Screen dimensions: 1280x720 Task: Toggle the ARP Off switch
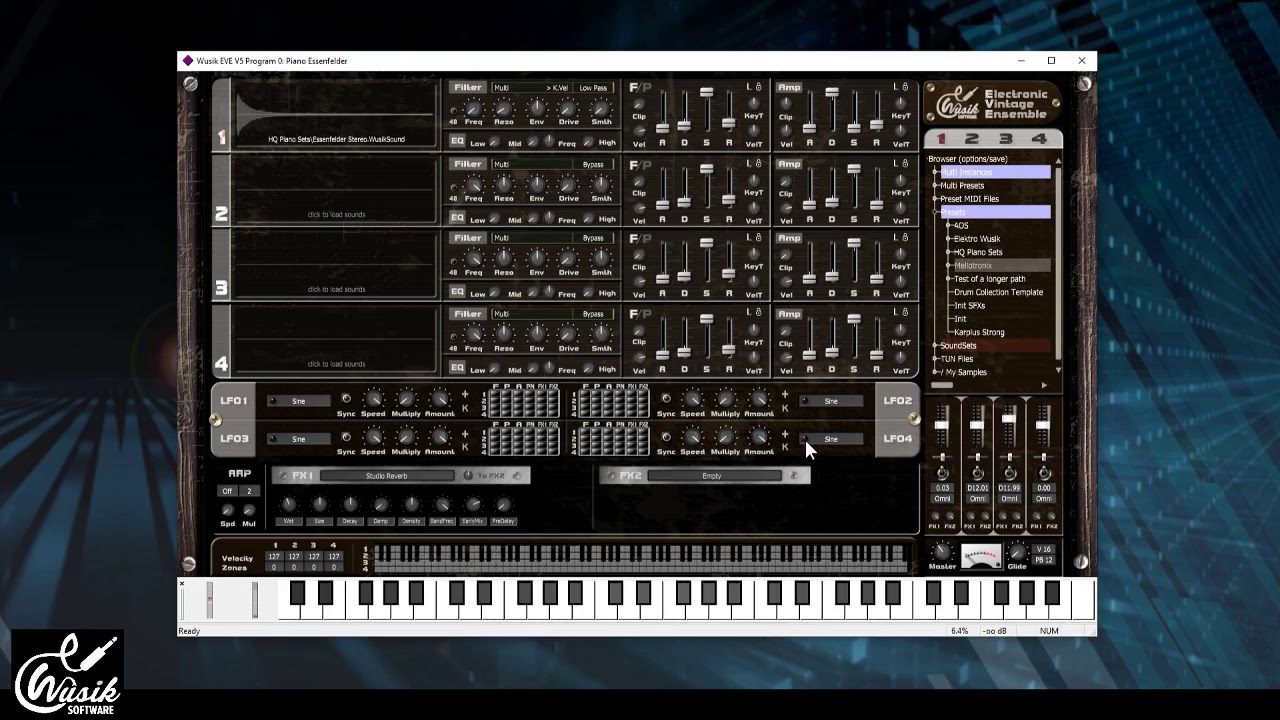pos(227,491)
